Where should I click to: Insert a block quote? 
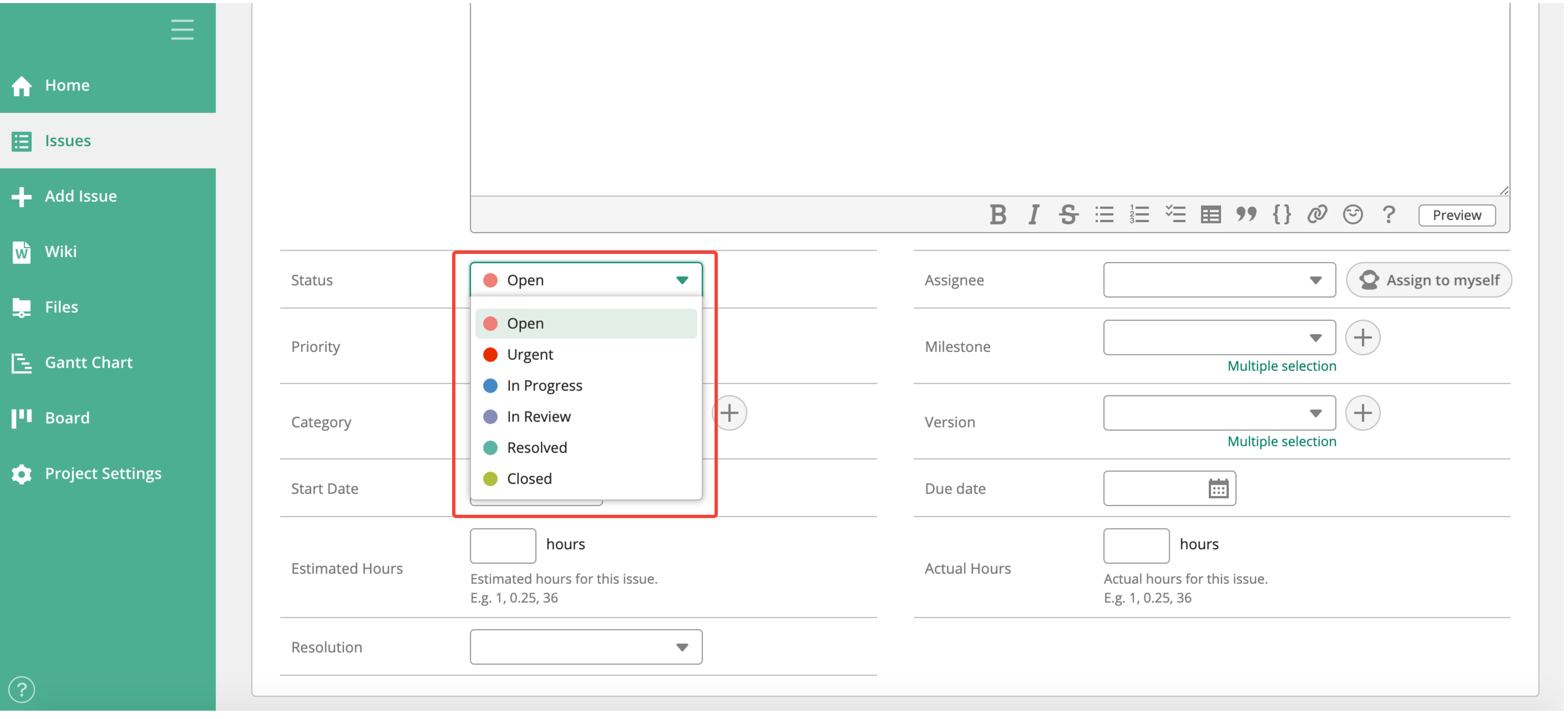[x=1246, y=215]
